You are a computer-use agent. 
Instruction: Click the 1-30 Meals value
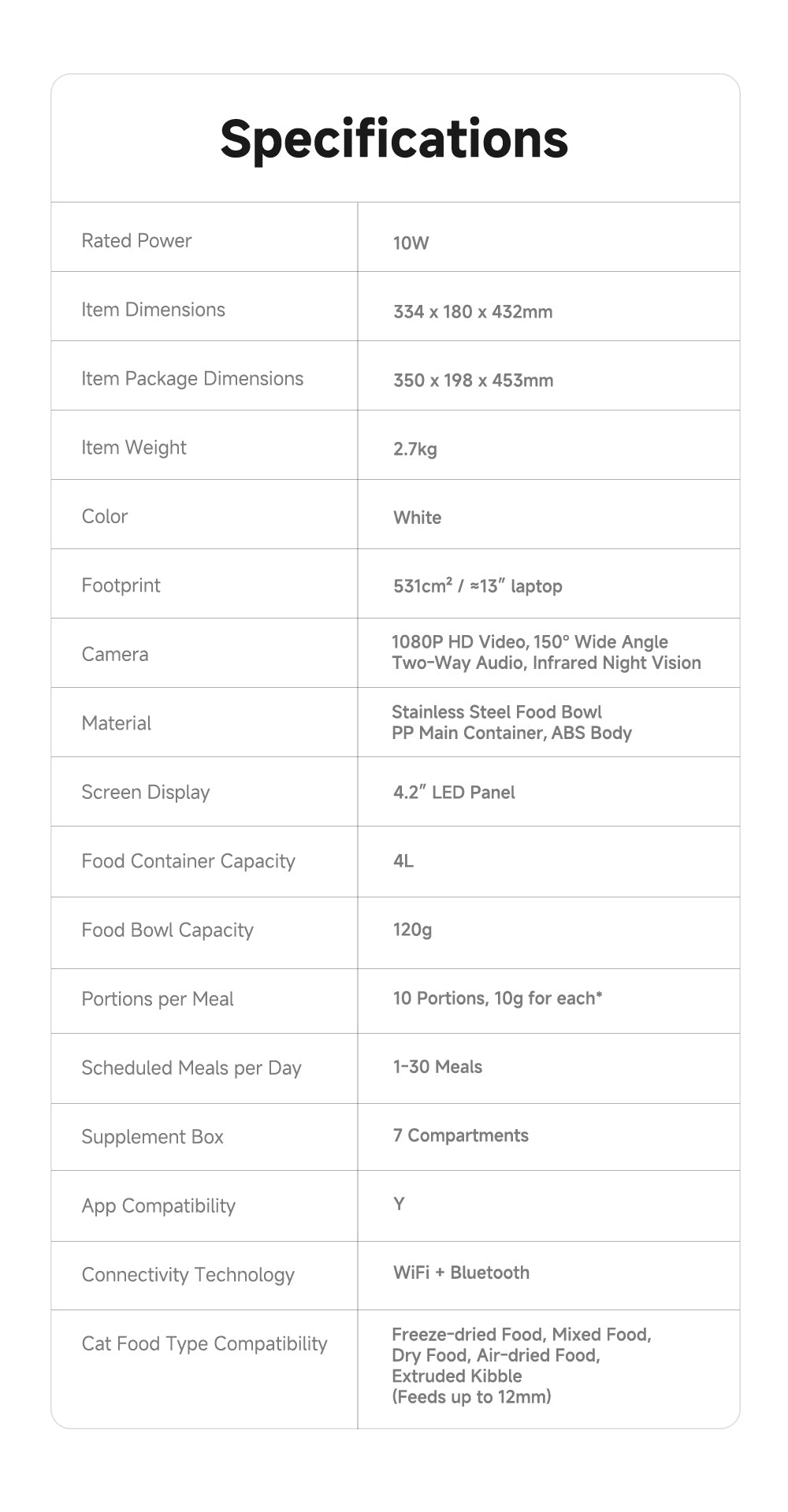pos(437,1067)
